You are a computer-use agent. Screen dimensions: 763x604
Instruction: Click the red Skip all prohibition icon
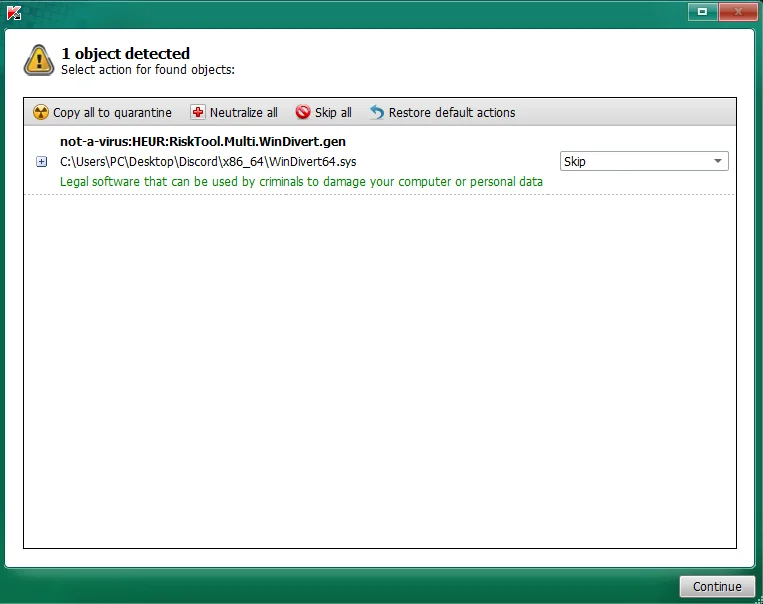tap(303, 112)
